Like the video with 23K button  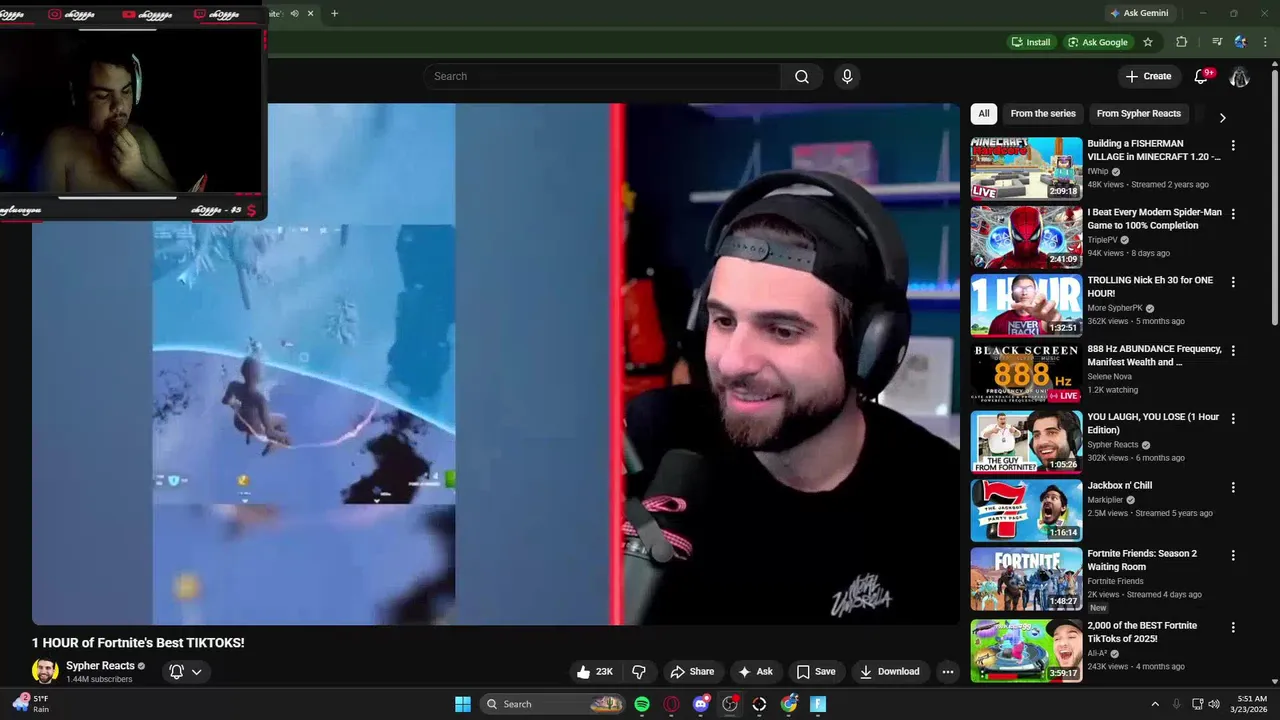pos(595,672)
